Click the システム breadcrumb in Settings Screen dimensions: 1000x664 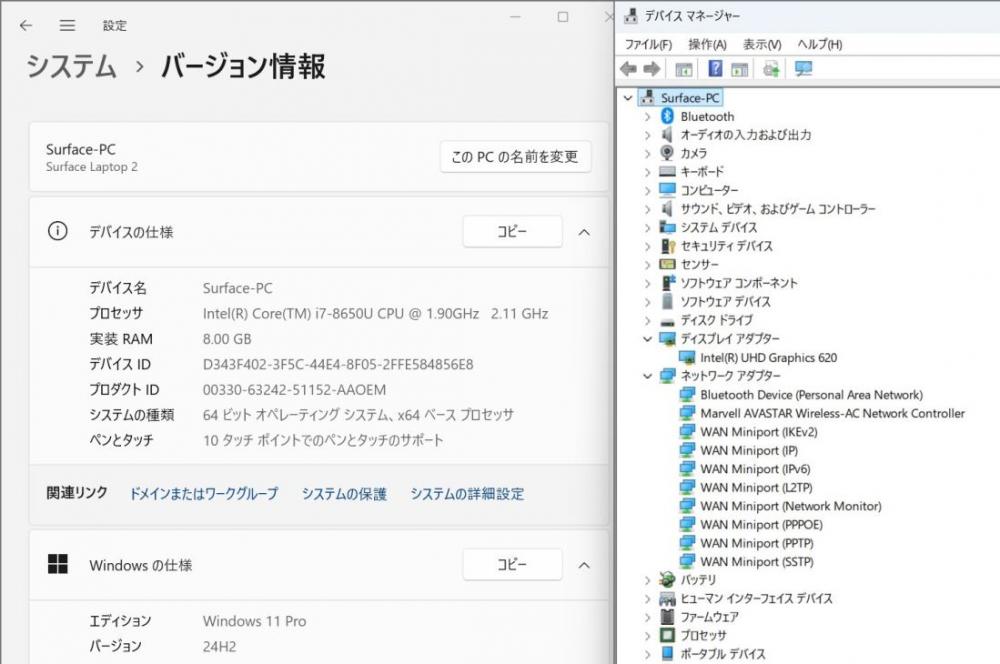(71, 66)
